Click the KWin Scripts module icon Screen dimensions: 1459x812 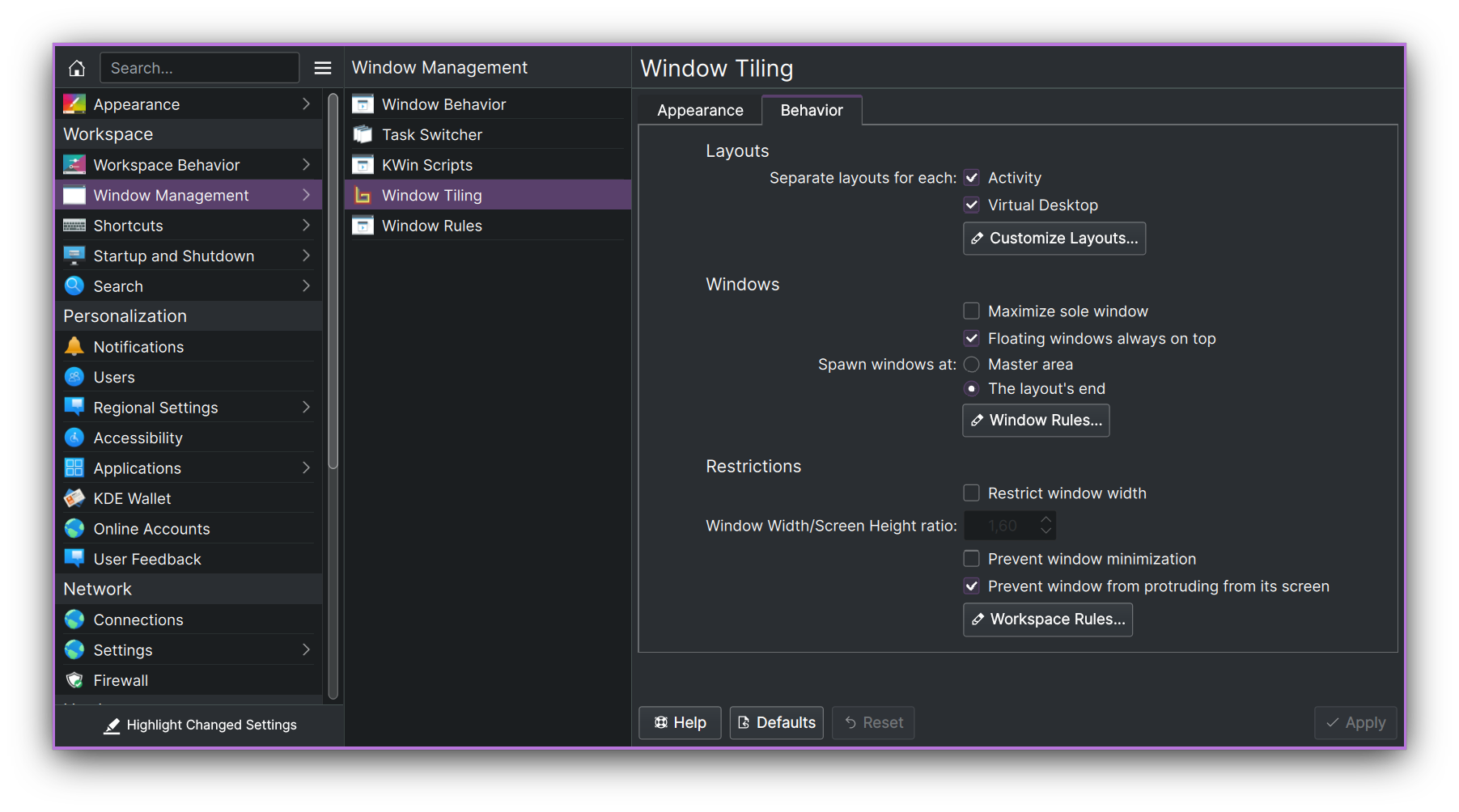pos(363,165)
